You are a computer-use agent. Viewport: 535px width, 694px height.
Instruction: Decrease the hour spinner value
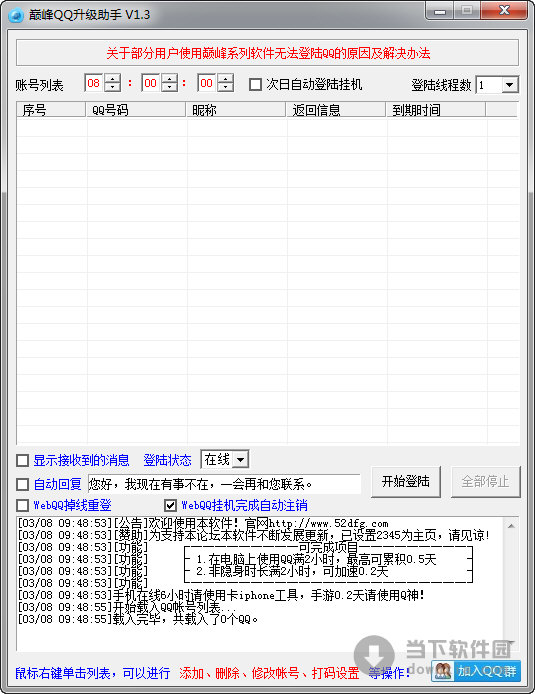coord(113,87)
